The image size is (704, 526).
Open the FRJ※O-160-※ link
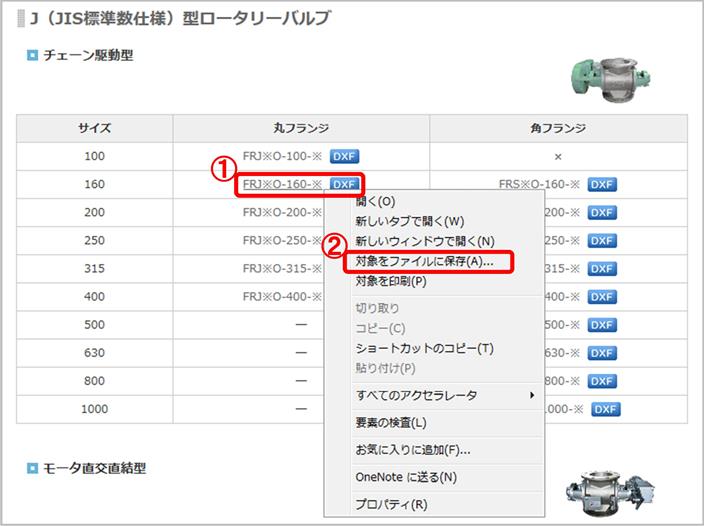pos(282,184)
